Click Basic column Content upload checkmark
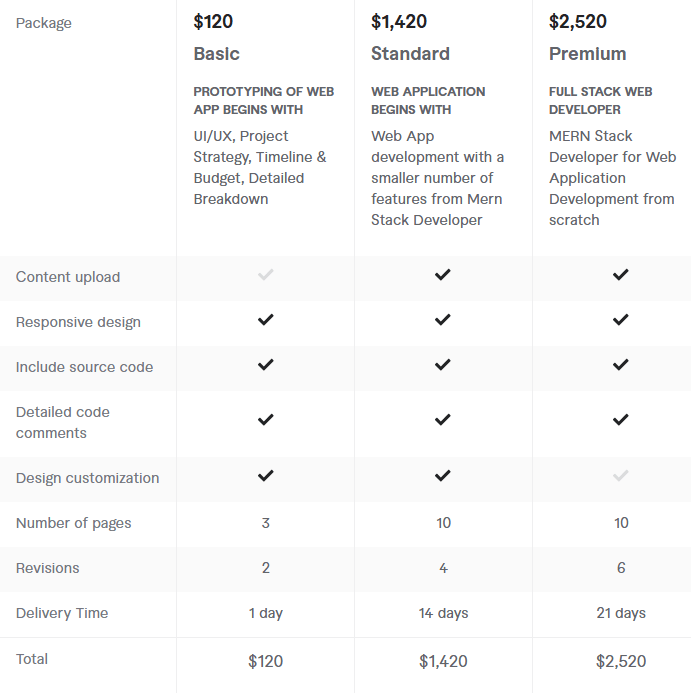This screenshot has width=691, height=693. pos(265,274)
